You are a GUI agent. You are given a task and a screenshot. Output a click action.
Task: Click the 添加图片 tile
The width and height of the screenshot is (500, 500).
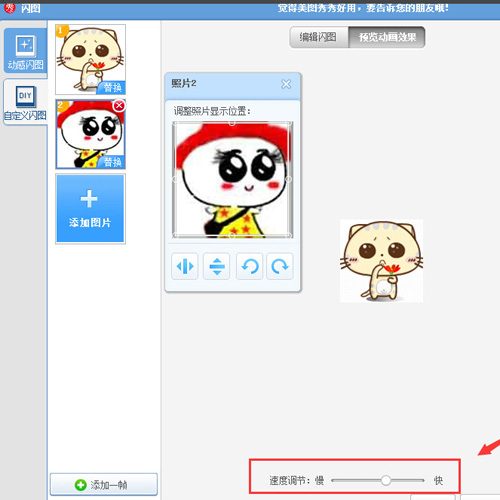pos(90,209)
